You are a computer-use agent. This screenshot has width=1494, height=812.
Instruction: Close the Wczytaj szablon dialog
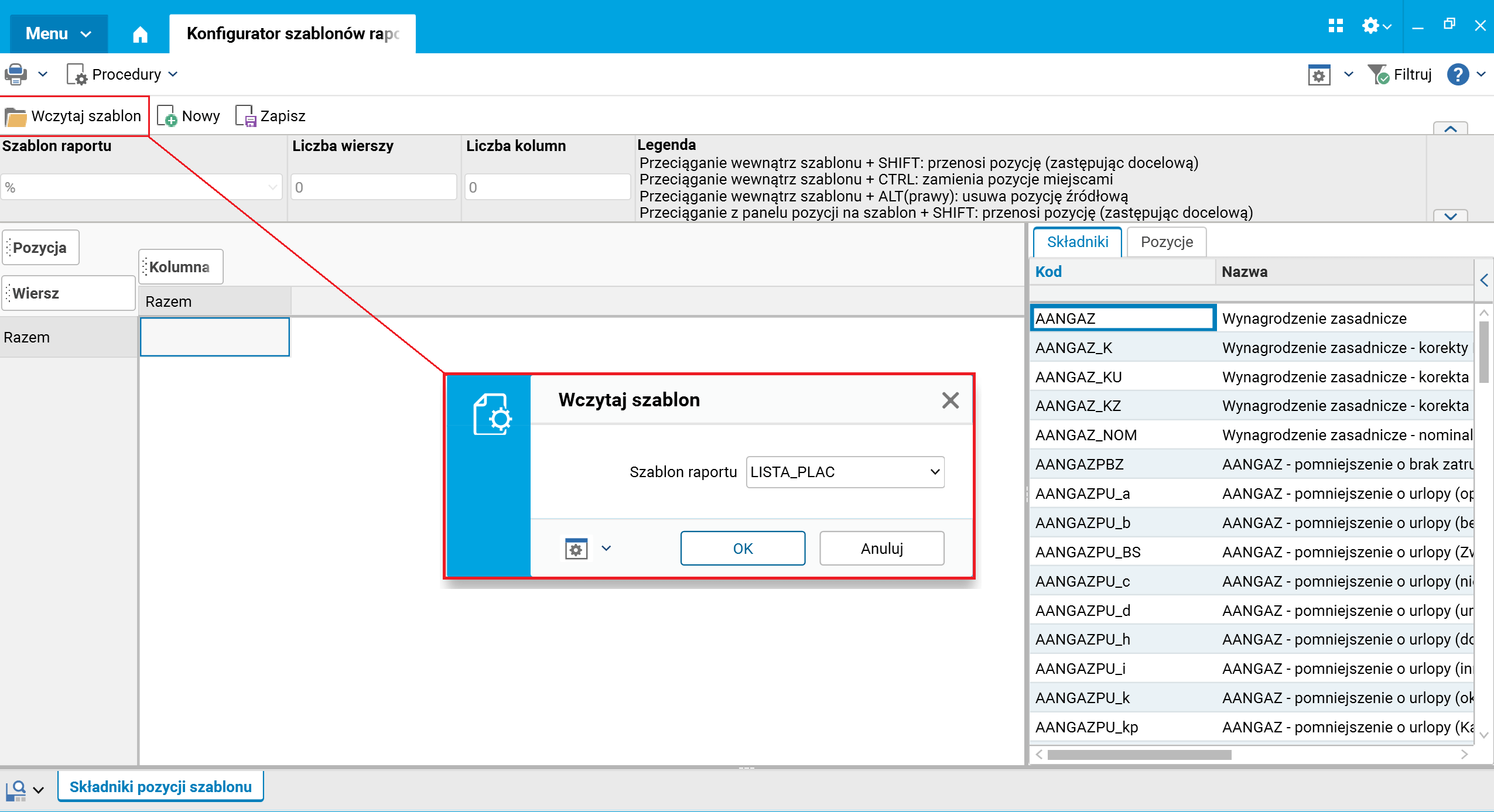tap(950, 400)
